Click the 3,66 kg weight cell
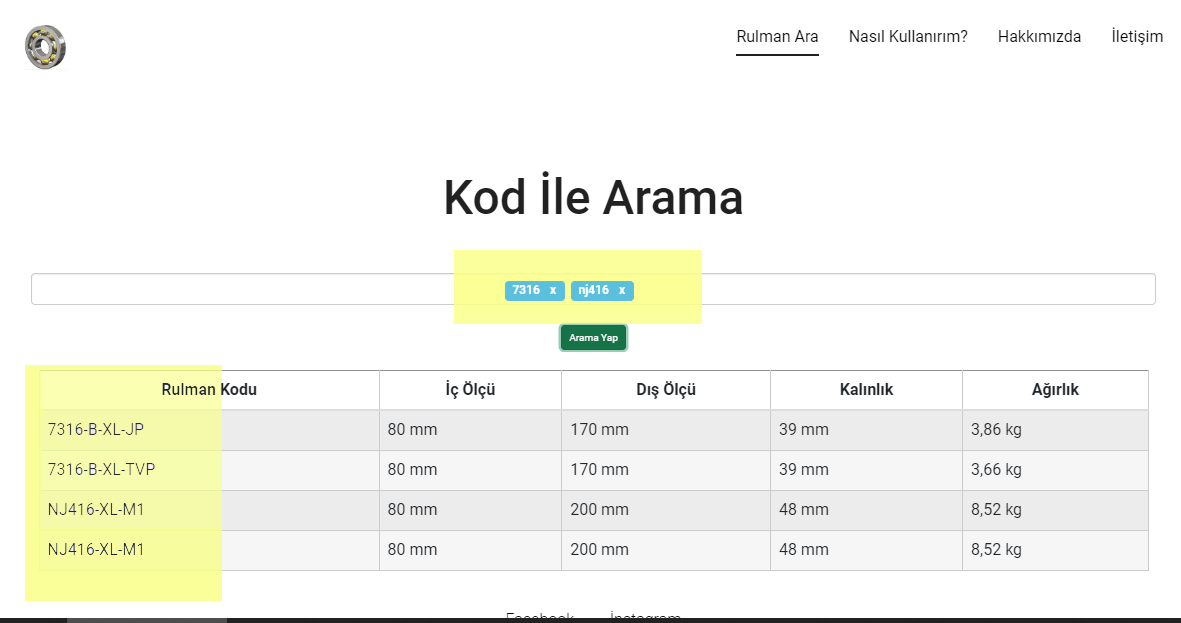Screen dimensions: 1181x623 (x=1055, y=469)
